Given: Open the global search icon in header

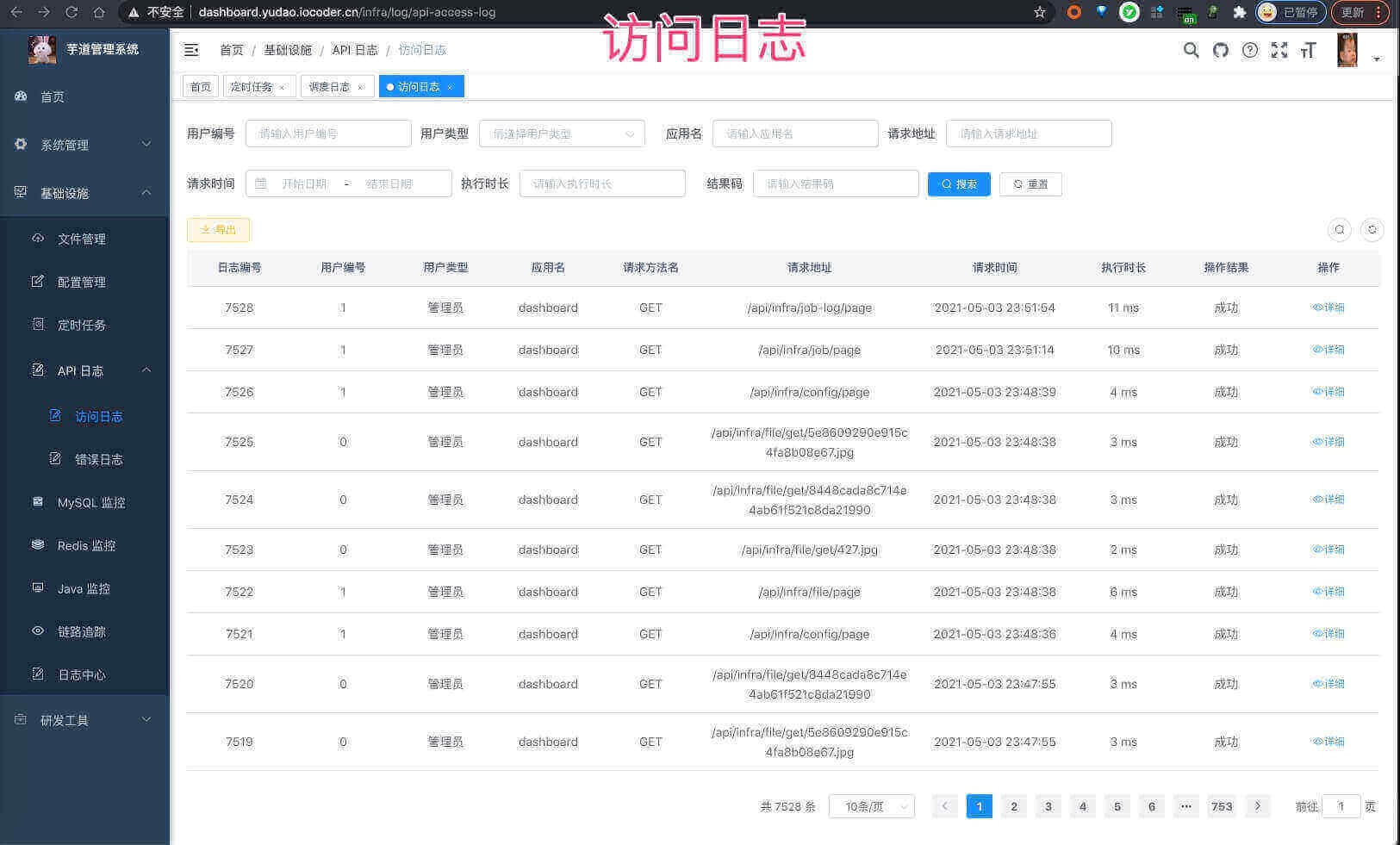Looking at the screenshot, I should 1191,51.
